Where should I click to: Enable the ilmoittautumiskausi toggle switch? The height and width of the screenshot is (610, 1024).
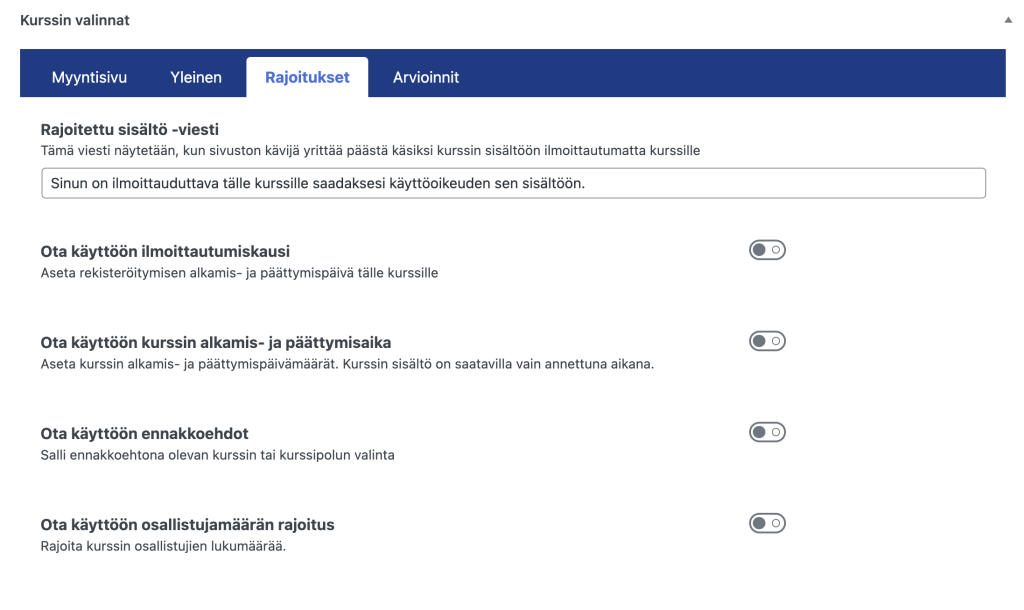pos(767,250)
